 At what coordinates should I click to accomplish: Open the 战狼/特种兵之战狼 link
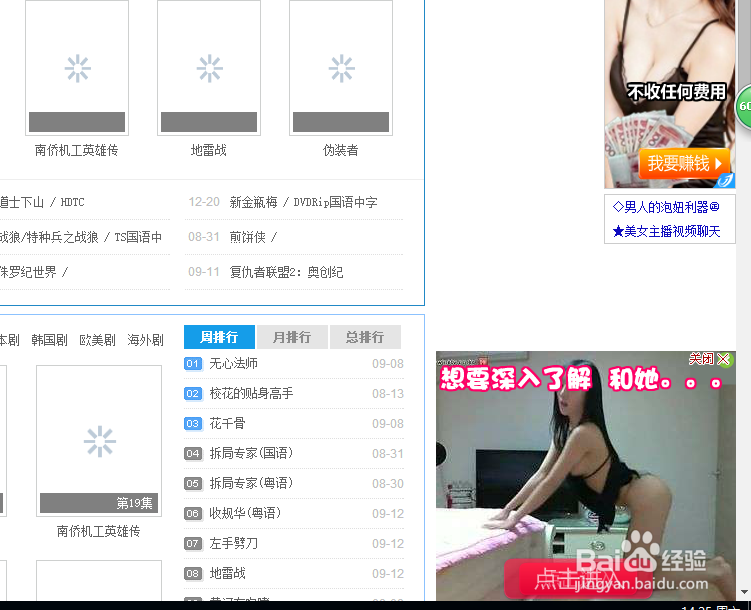point(80,237)
